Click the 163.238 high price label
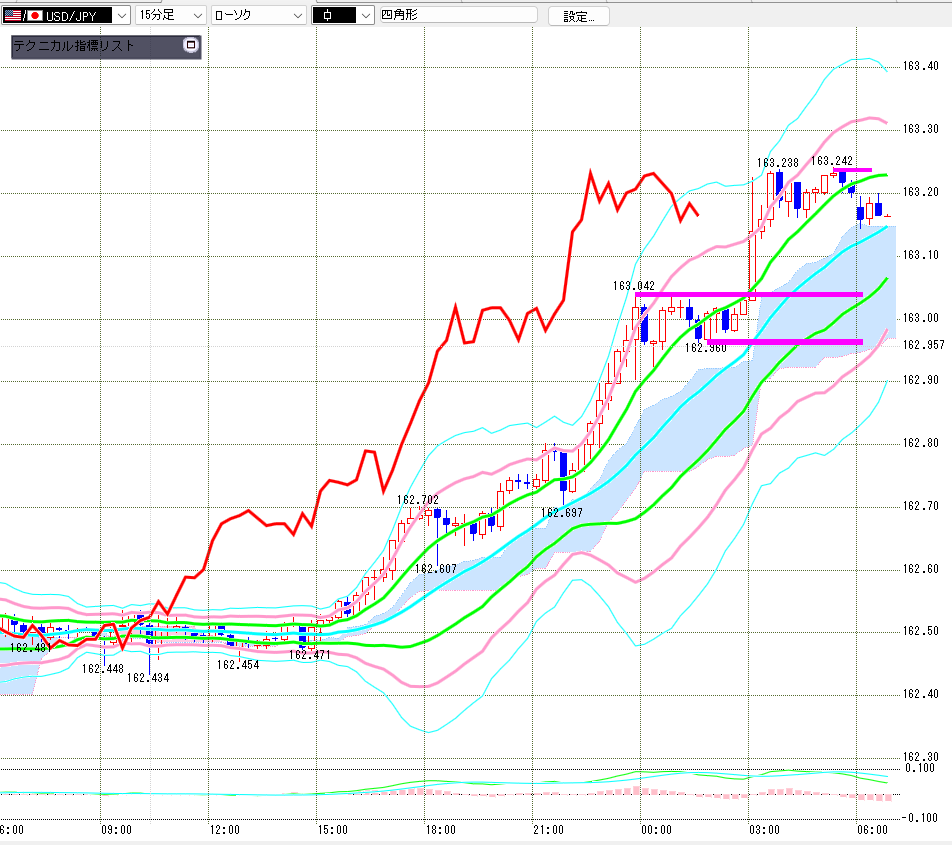This screenshot has height=845, width=952. tap(778, 163)
